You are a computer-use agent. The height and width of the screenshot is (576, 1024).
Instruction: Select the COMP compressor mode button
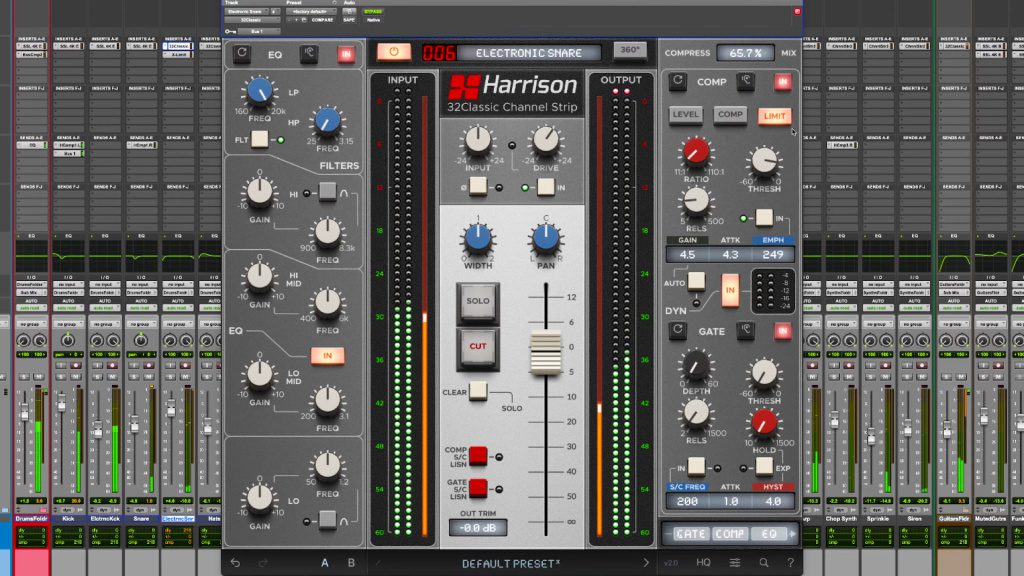point(730,115)
